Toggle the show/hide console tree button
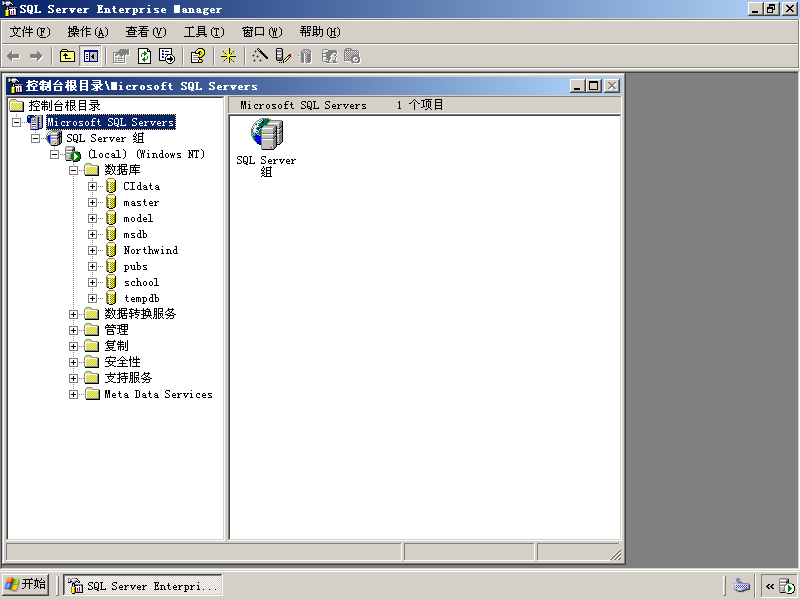This screenshot has width=800, height=600. click(x=91, y=56)
